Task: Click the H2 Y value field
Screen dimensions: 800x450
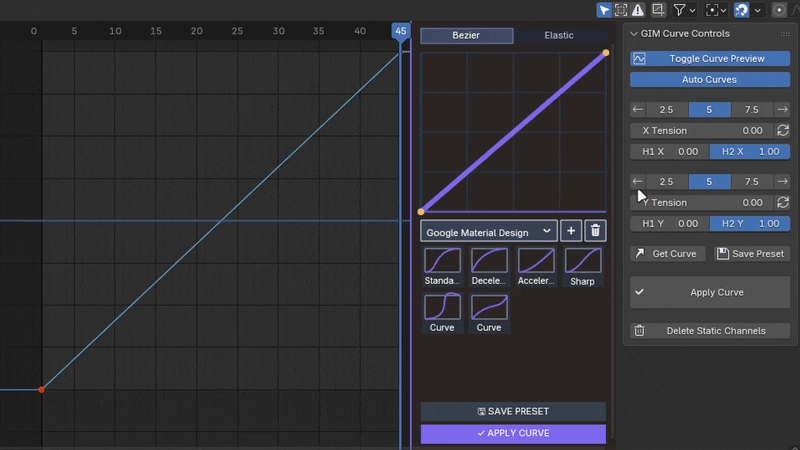Action: tap(750, 223)
